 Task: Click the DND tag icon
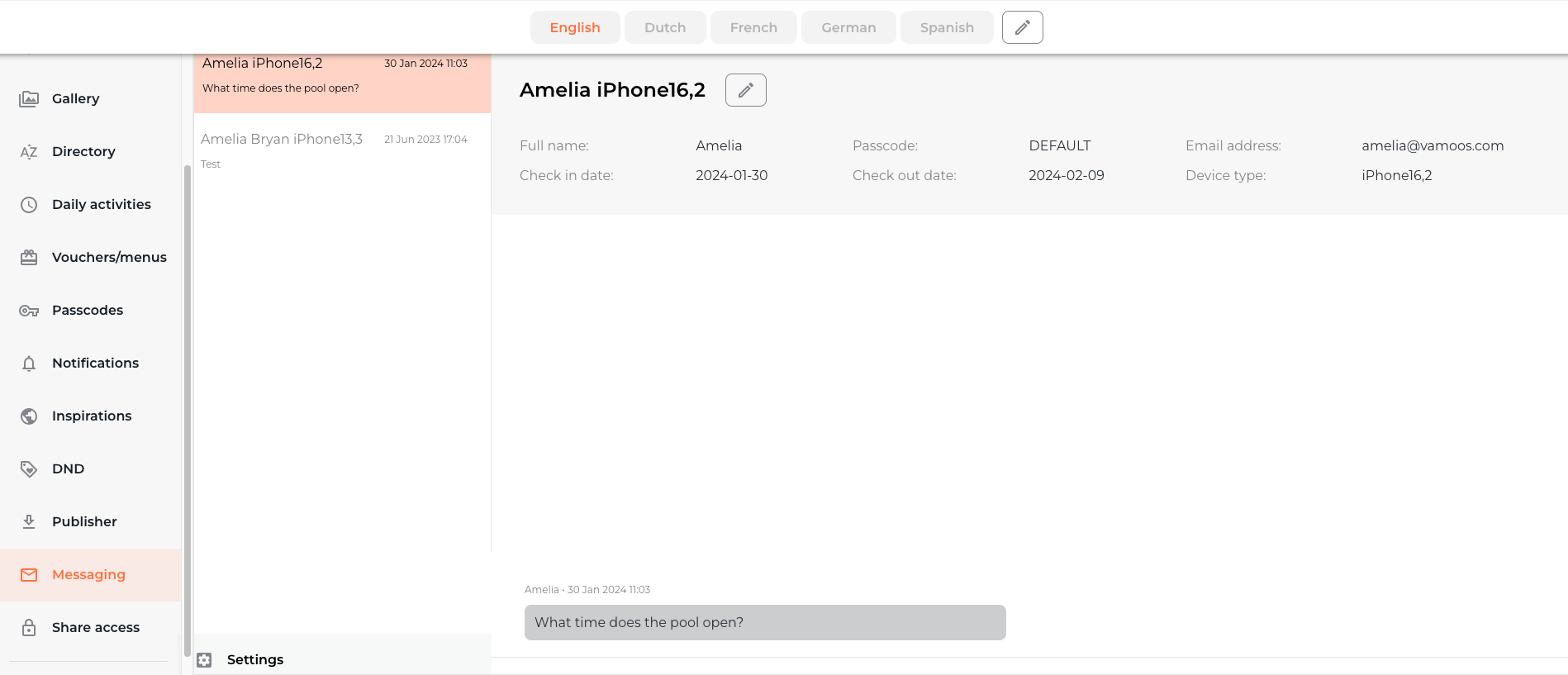[x=29, y=469]
